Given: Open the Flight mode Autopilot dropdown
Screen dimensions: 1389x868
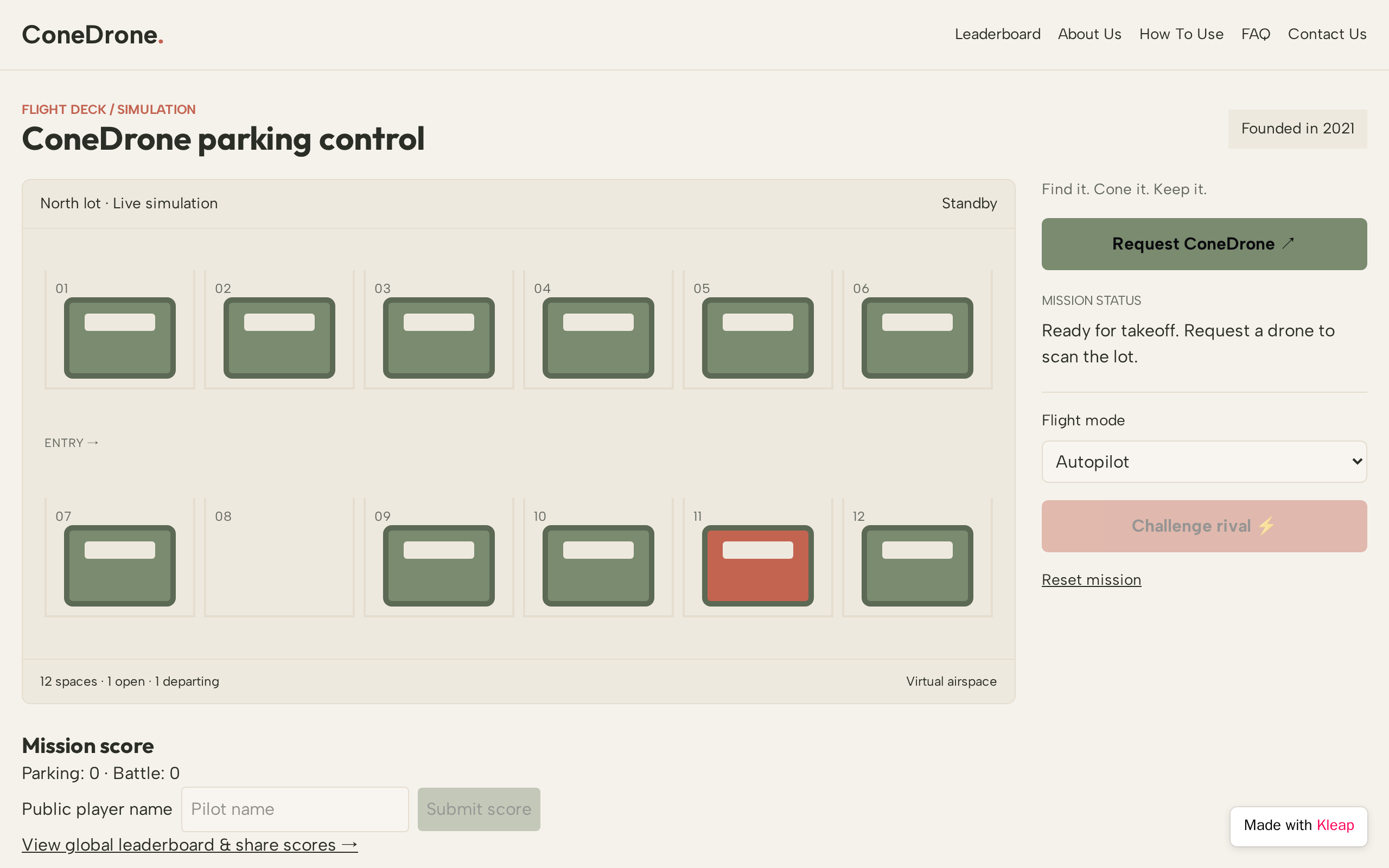Looking at the screenshot, I should [1203, 462].
